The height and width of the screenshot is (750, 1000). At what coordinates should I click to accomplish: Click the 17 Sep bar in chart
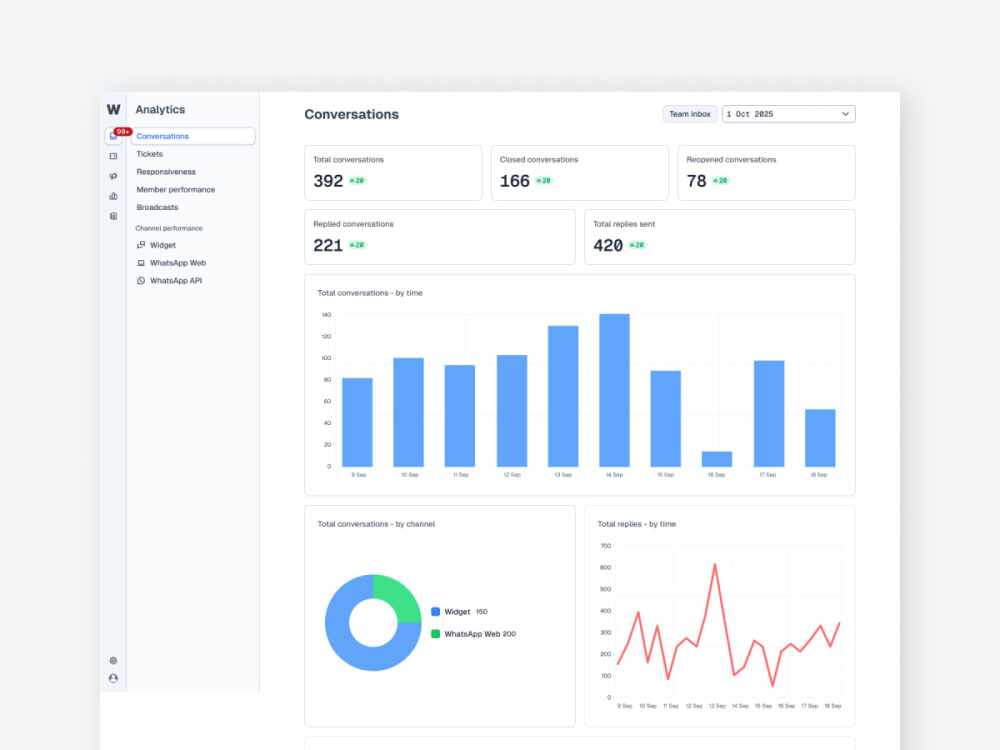[x=769, y=414]
